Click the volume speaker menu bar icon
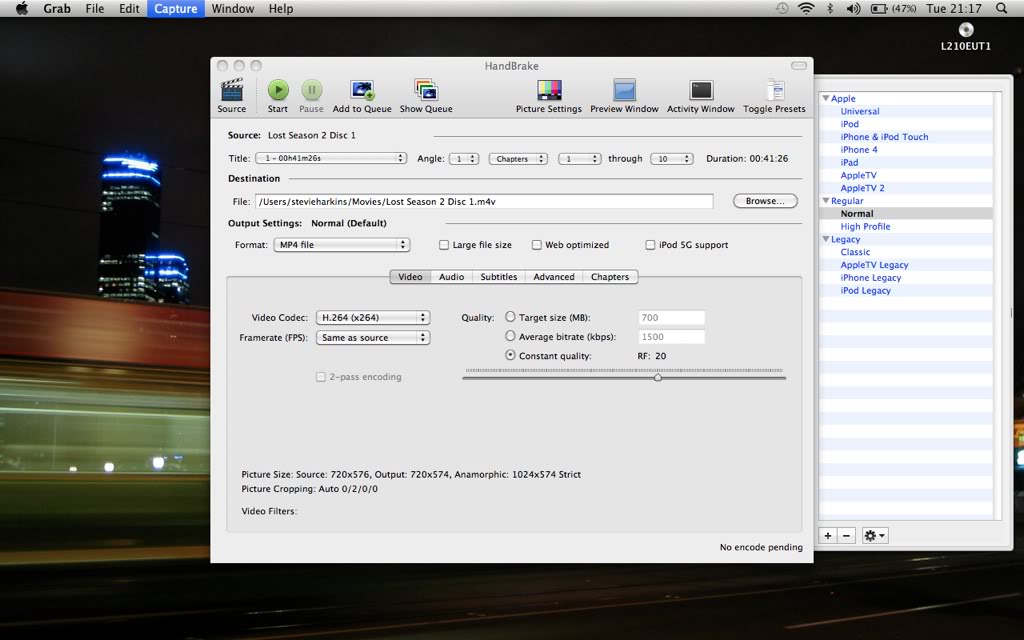The height and width of the screenshot is (640, 1024). (x=853, y=8)
